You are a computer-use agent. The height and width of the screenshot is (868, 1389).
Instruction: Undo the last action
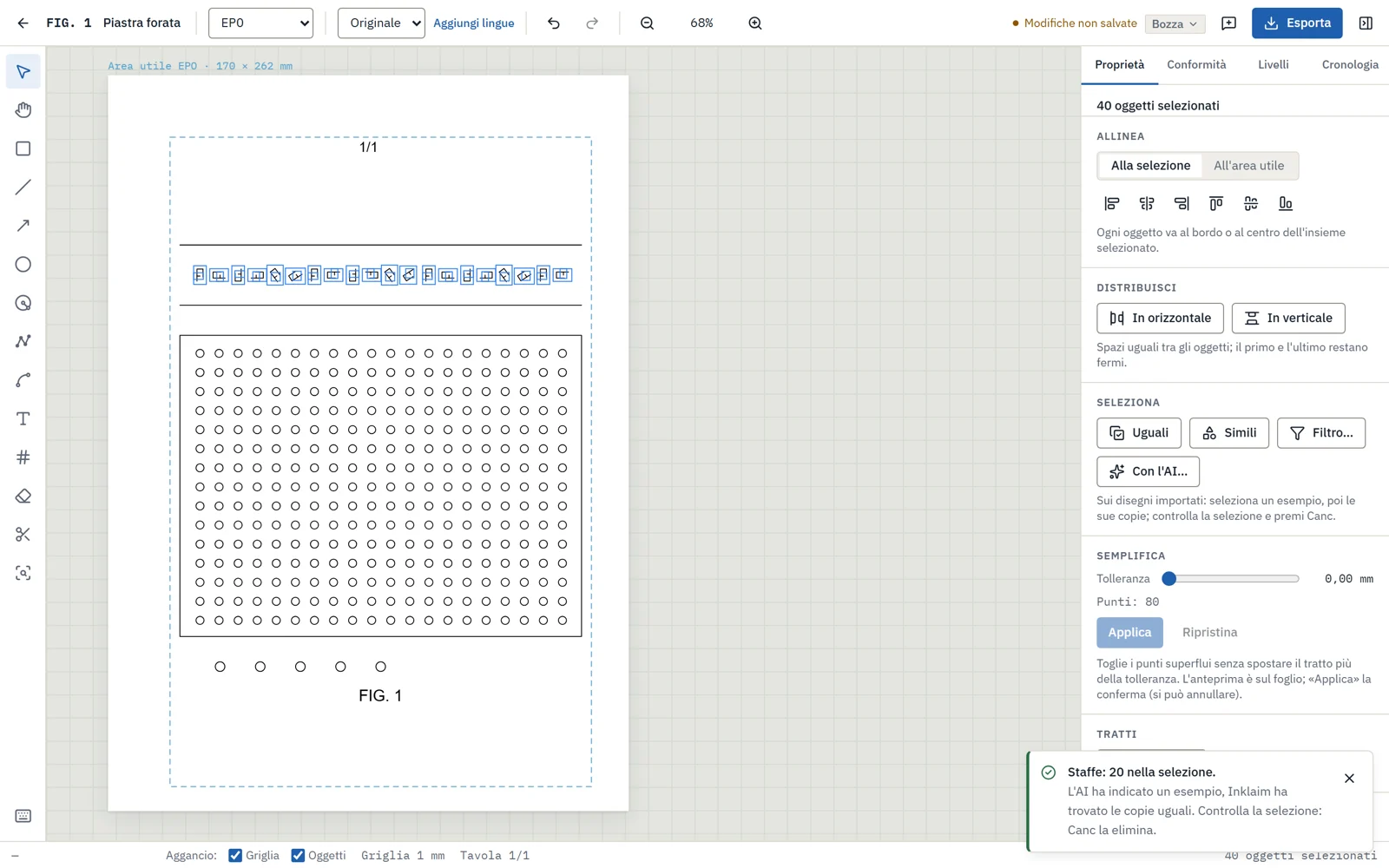click(554, 23)
